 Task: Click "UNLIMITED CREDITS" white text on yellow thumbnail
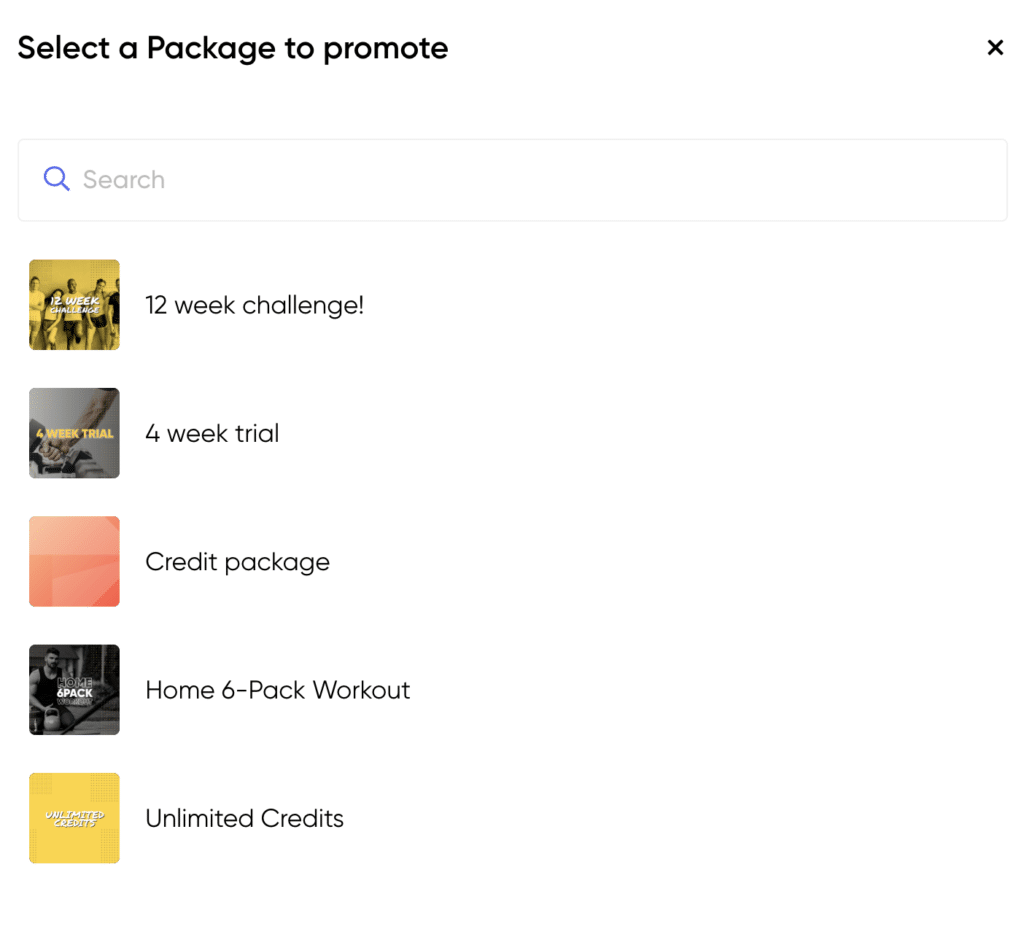click(x=74, y=819)
